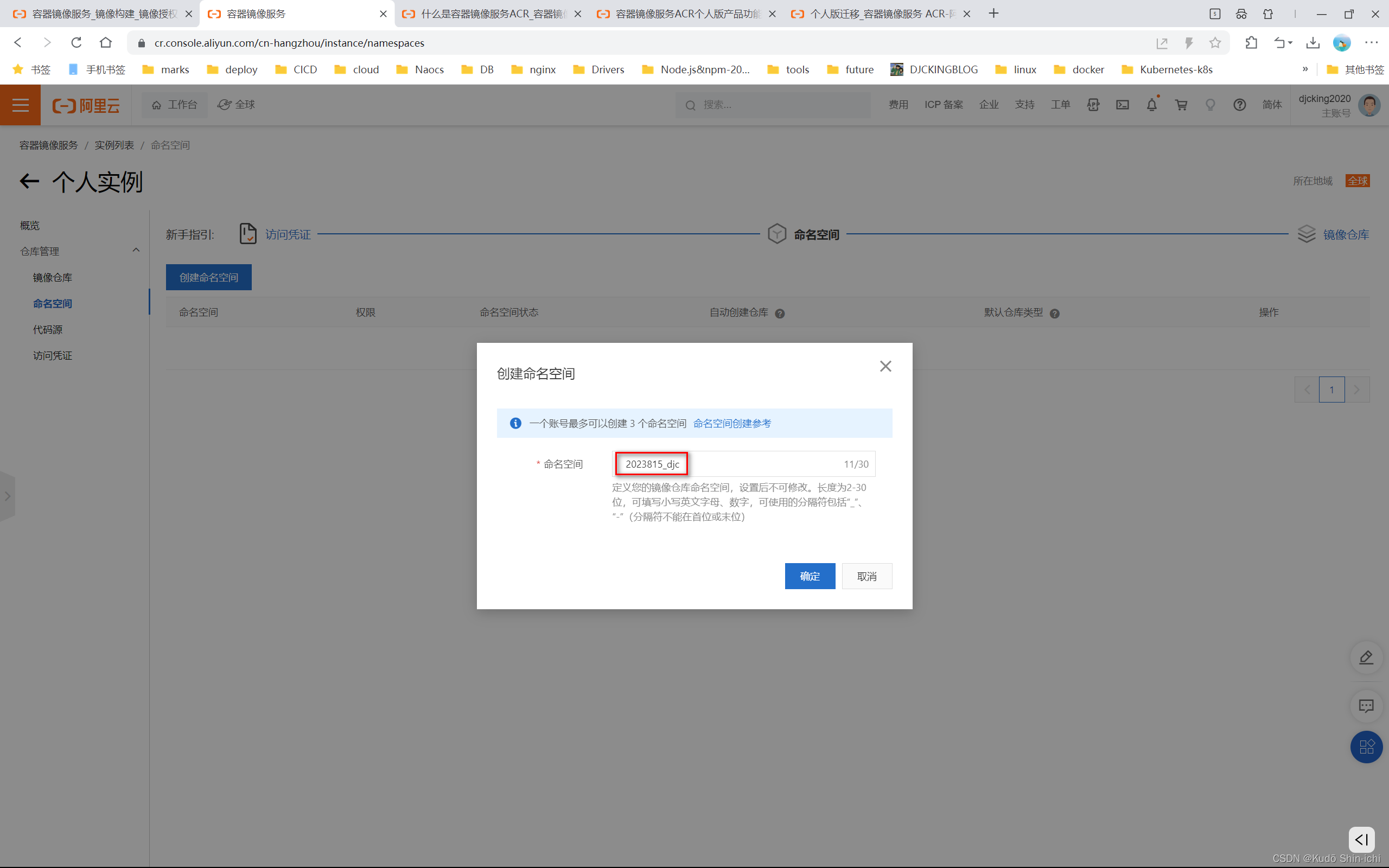Open the Cloud Shell terminal icon

pos(1122,105)
